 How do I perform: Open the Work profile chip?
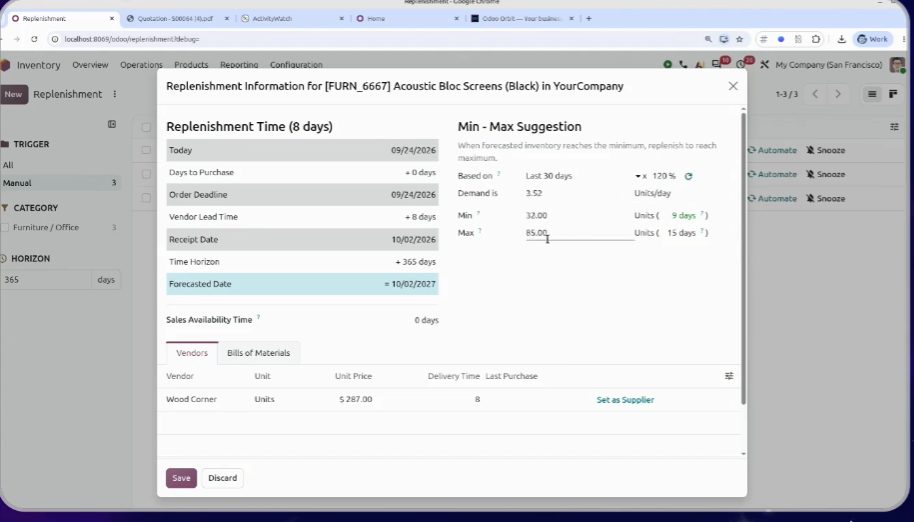coord(873,39)
